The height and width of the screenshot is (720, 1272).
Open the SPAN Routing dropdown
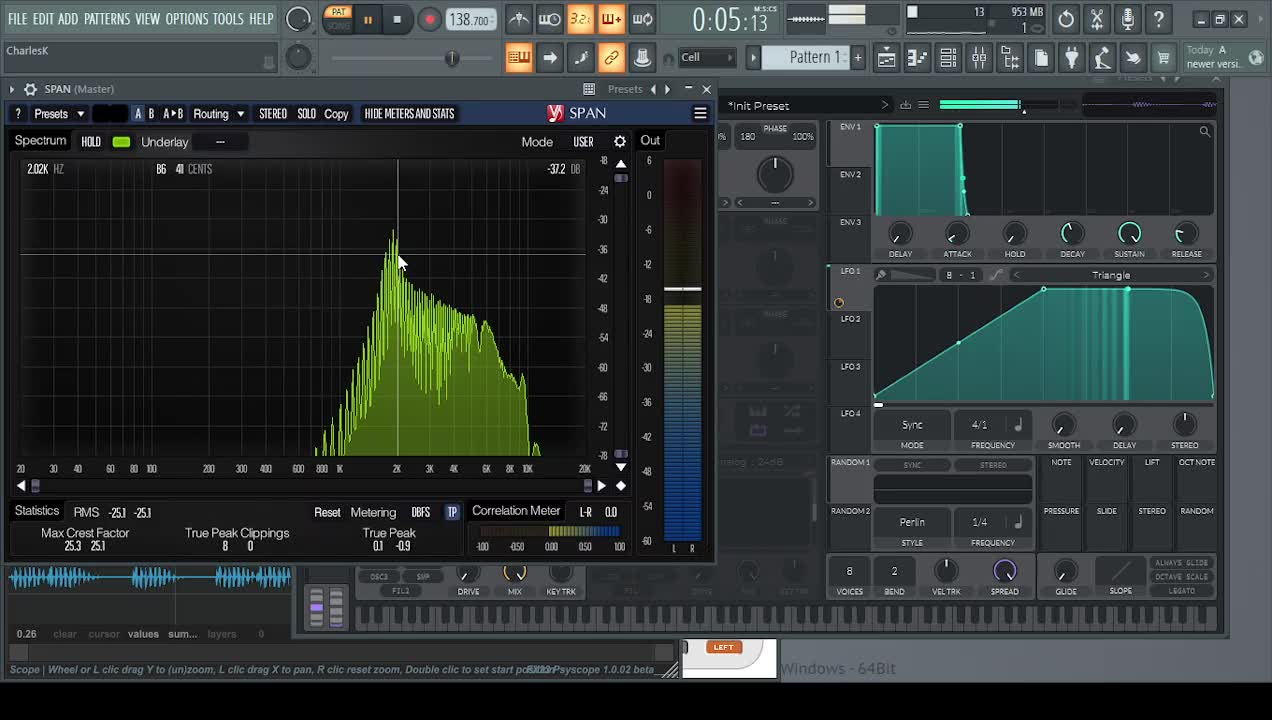[219, 114]
